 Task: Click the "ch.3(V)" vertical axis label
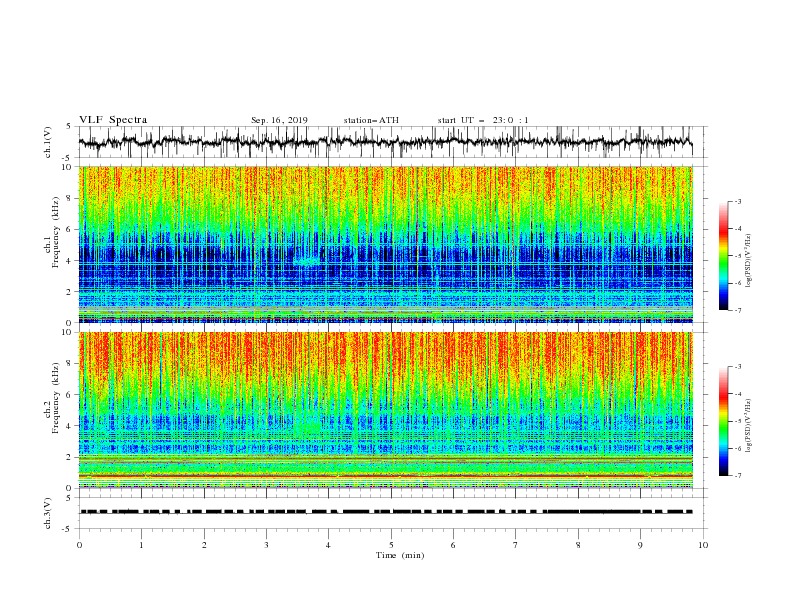coord(48,513)
